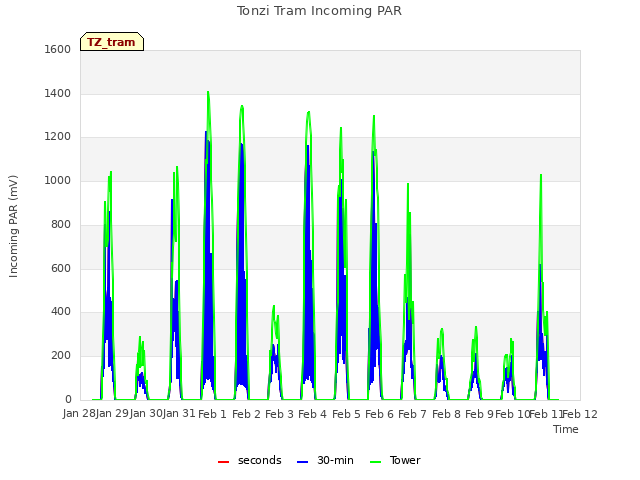This screenshot has height=480, width=640.
Task: Click the 1400 y-axis tick label
Action: click(58, 93)
